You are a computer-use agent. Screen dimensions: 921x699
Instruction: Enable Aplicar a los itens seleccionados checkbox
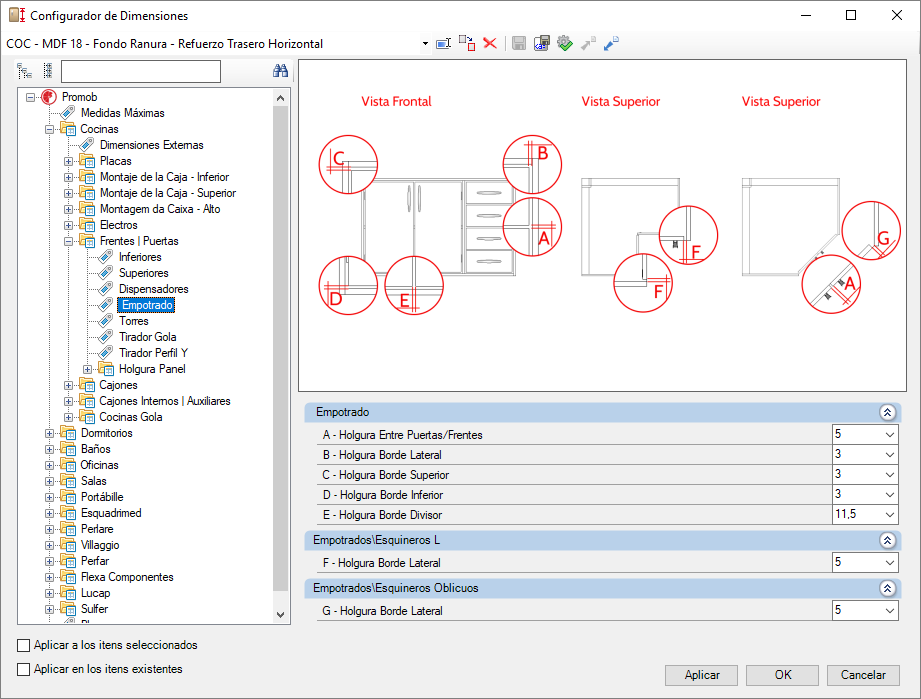tap(23, 646)
